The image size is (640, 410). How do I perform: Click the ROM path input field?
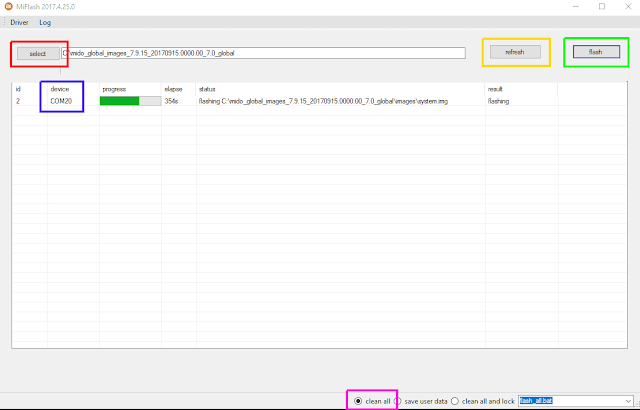263,53
